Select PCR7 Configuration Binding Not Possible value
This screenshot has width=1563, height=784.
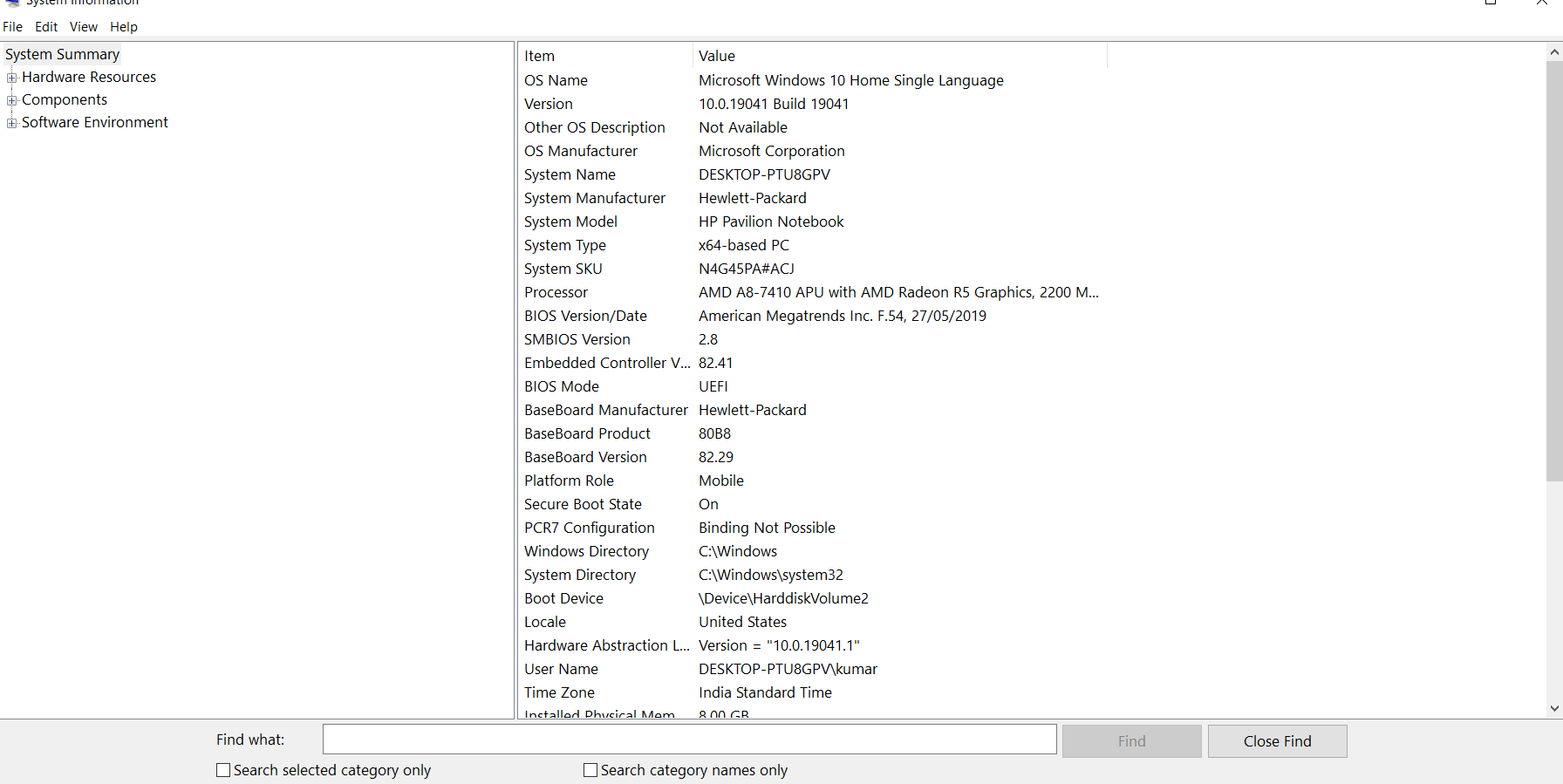pyautogui.click(x=767, y=528)
